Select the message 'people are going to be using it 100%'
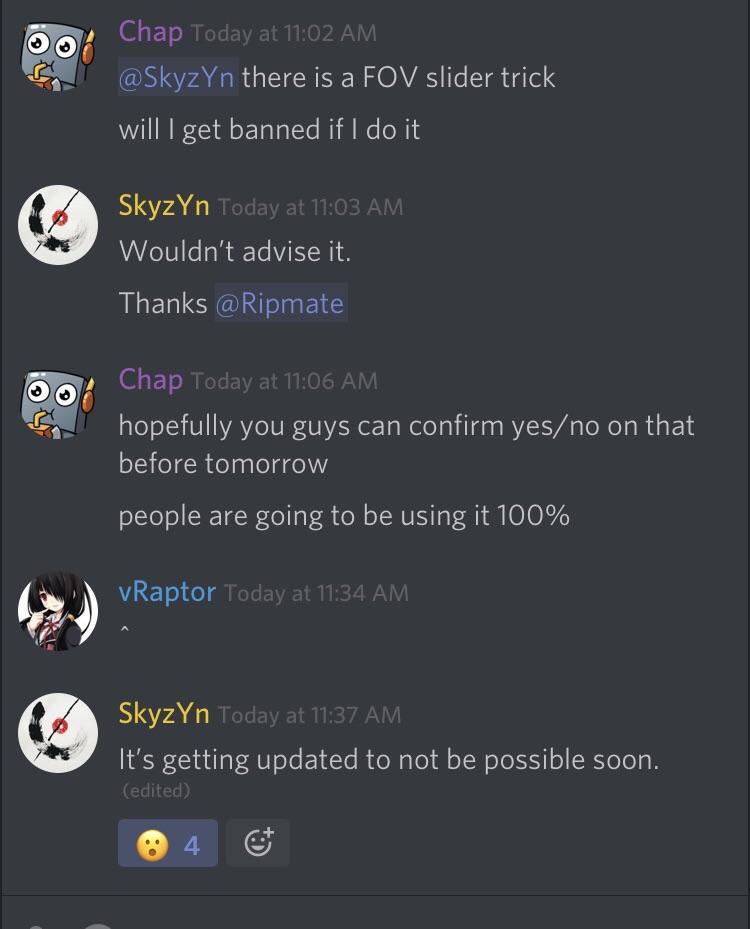750x929 pixels. (344, 515)
